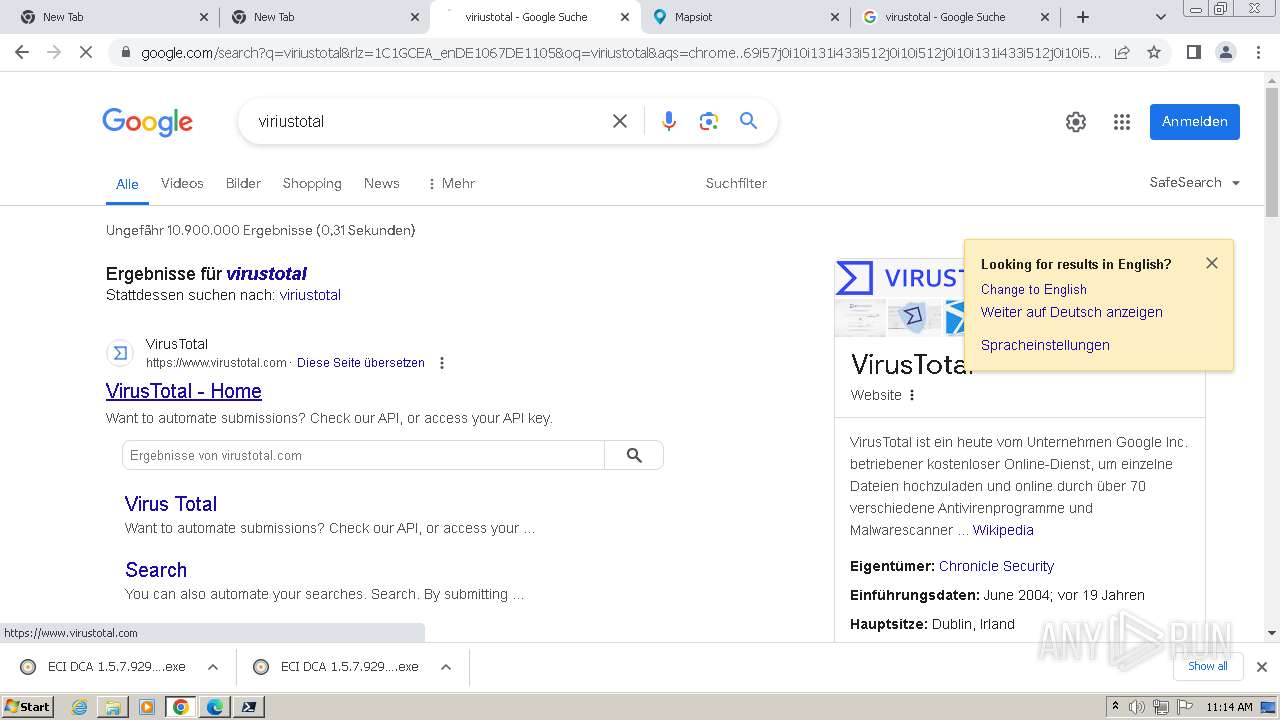Open the Start menu
Screen dimensions: 1280x720
click(27, 707)
